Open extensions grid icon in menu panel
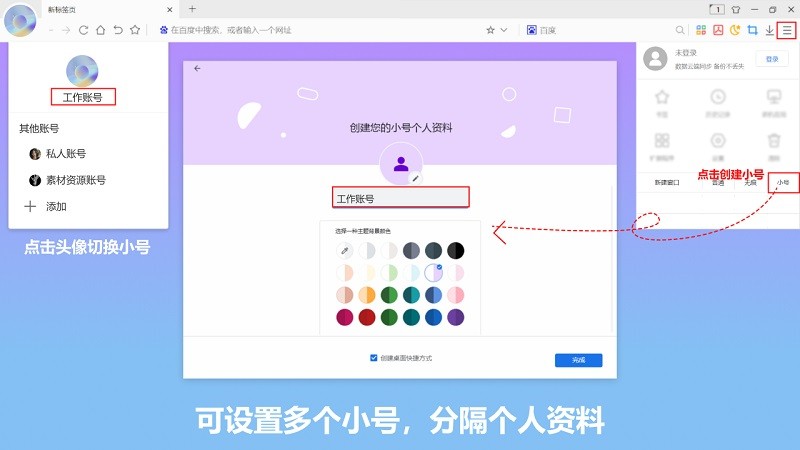 [662, 140]
